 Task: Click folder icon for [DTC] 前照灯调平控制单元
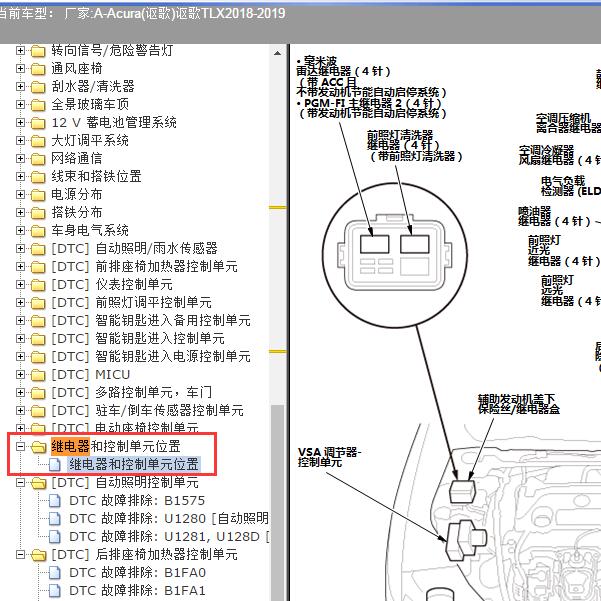coord(38,303)
